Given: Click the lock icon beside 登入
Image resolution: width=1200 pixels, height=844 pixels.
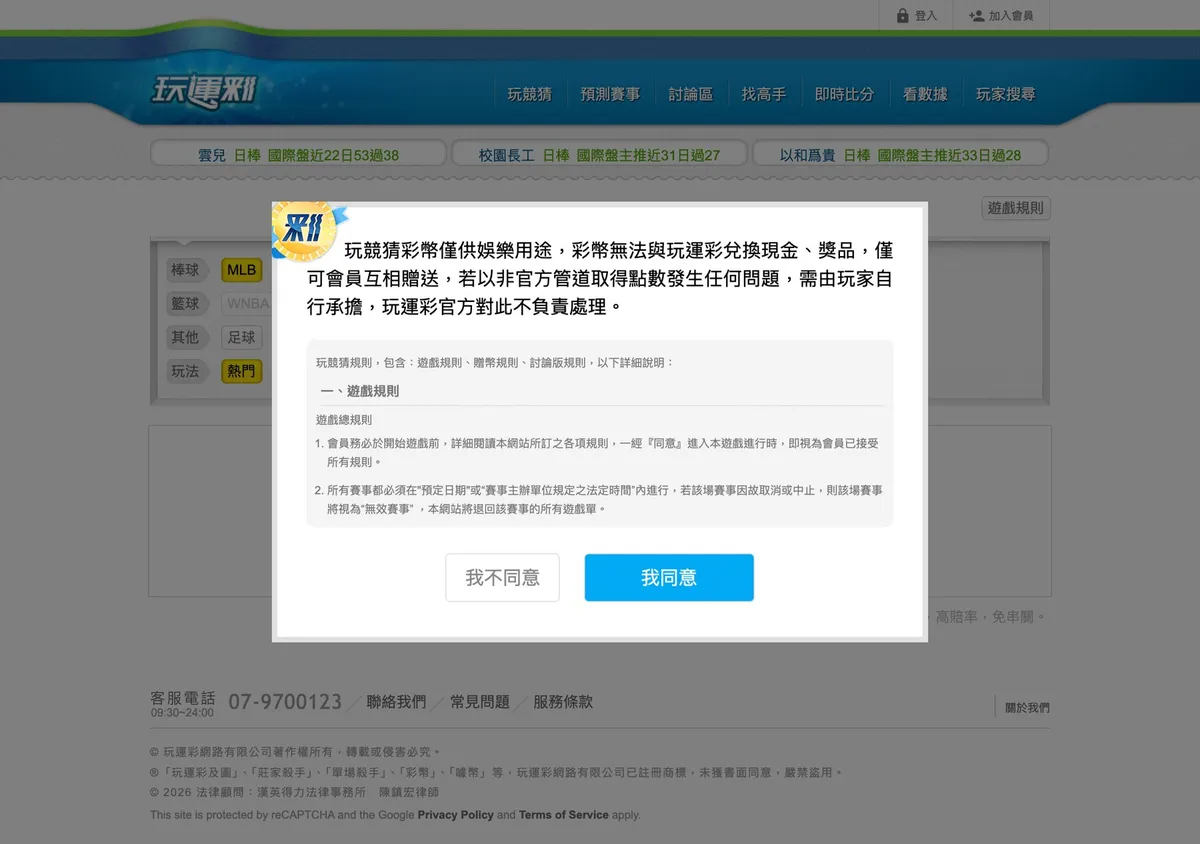Looking at the screenshot, I should pyautogui.click(x=903, y=16).
